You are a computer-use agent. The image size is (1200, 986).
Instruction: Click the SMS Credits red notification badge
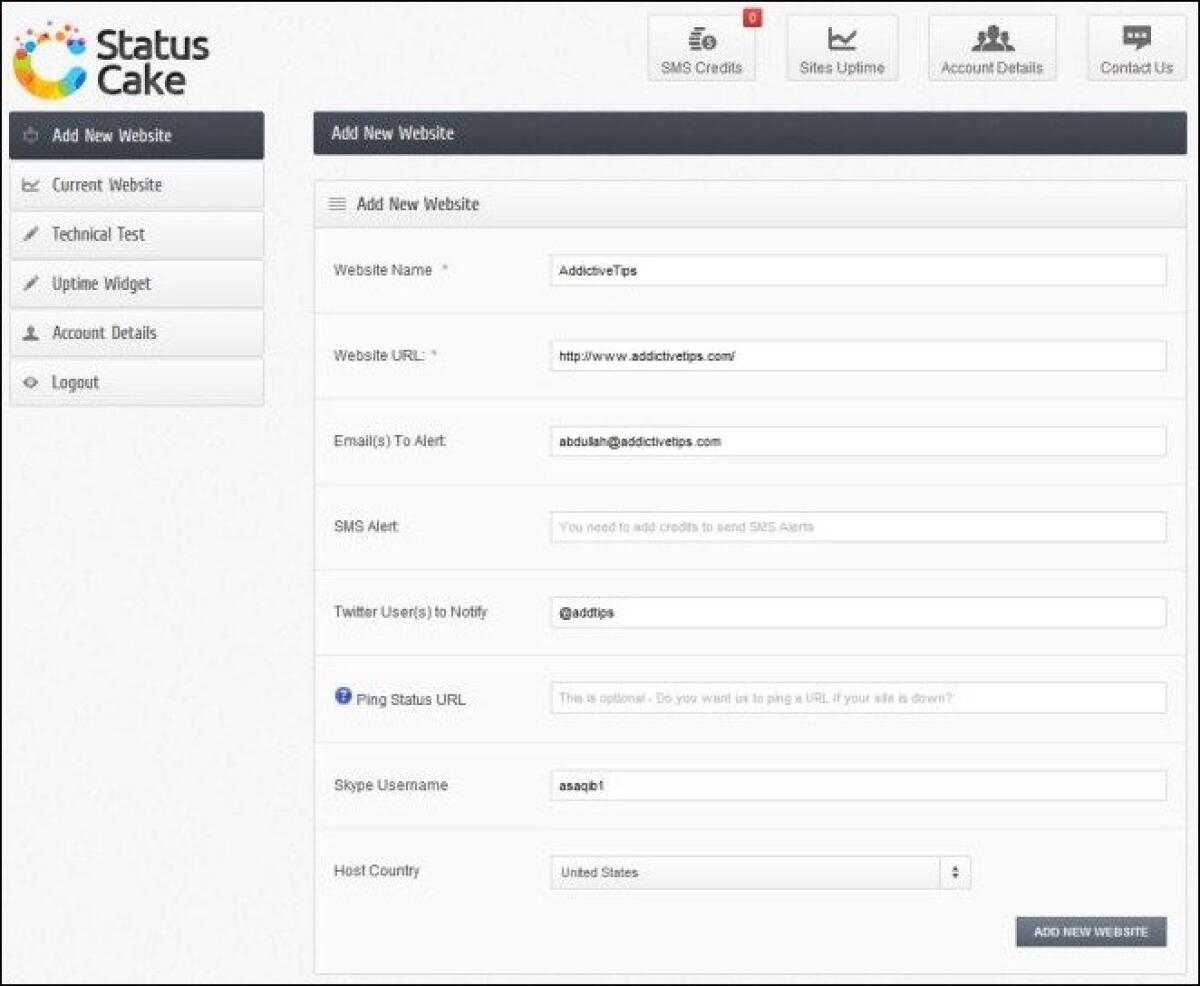[x=751, y=17]
